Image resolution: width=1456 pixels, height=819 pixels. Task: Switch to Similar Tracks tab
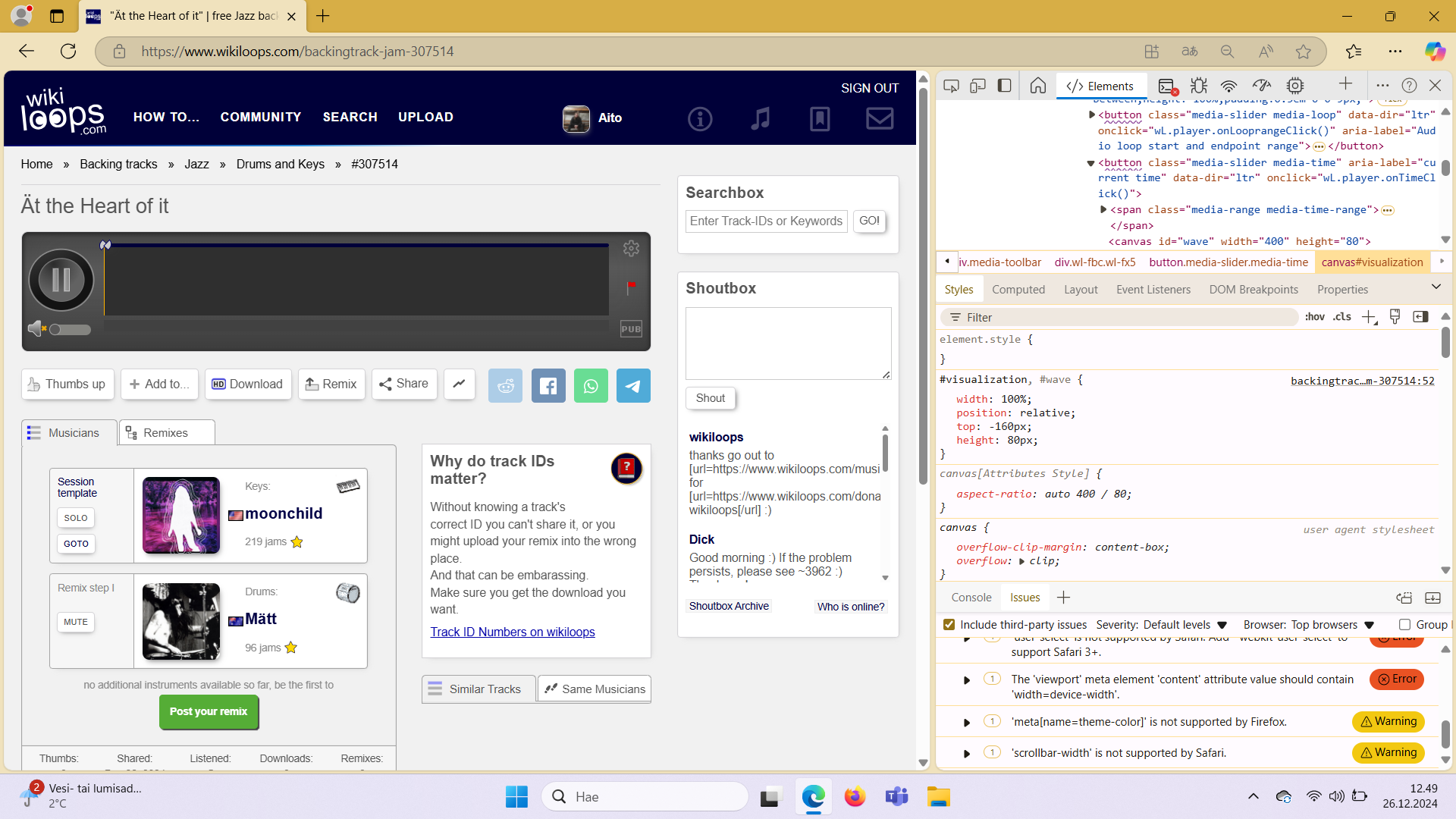pyautogui.click(x=479, y=689)
